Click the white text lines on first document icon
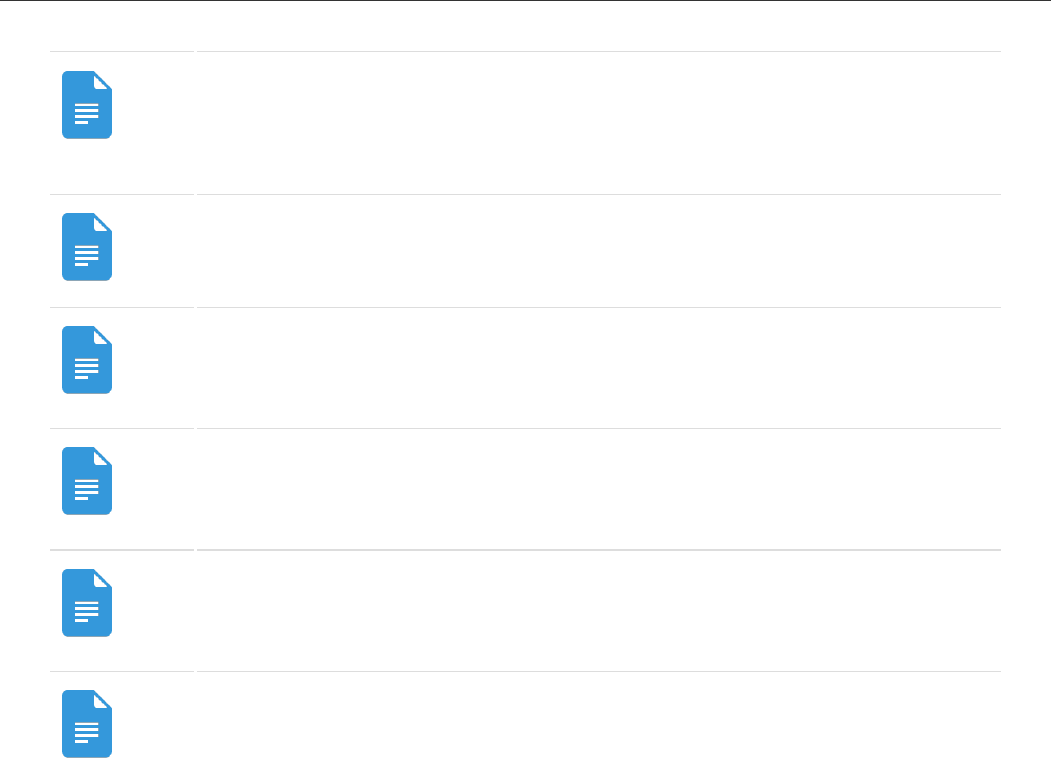 87,113
